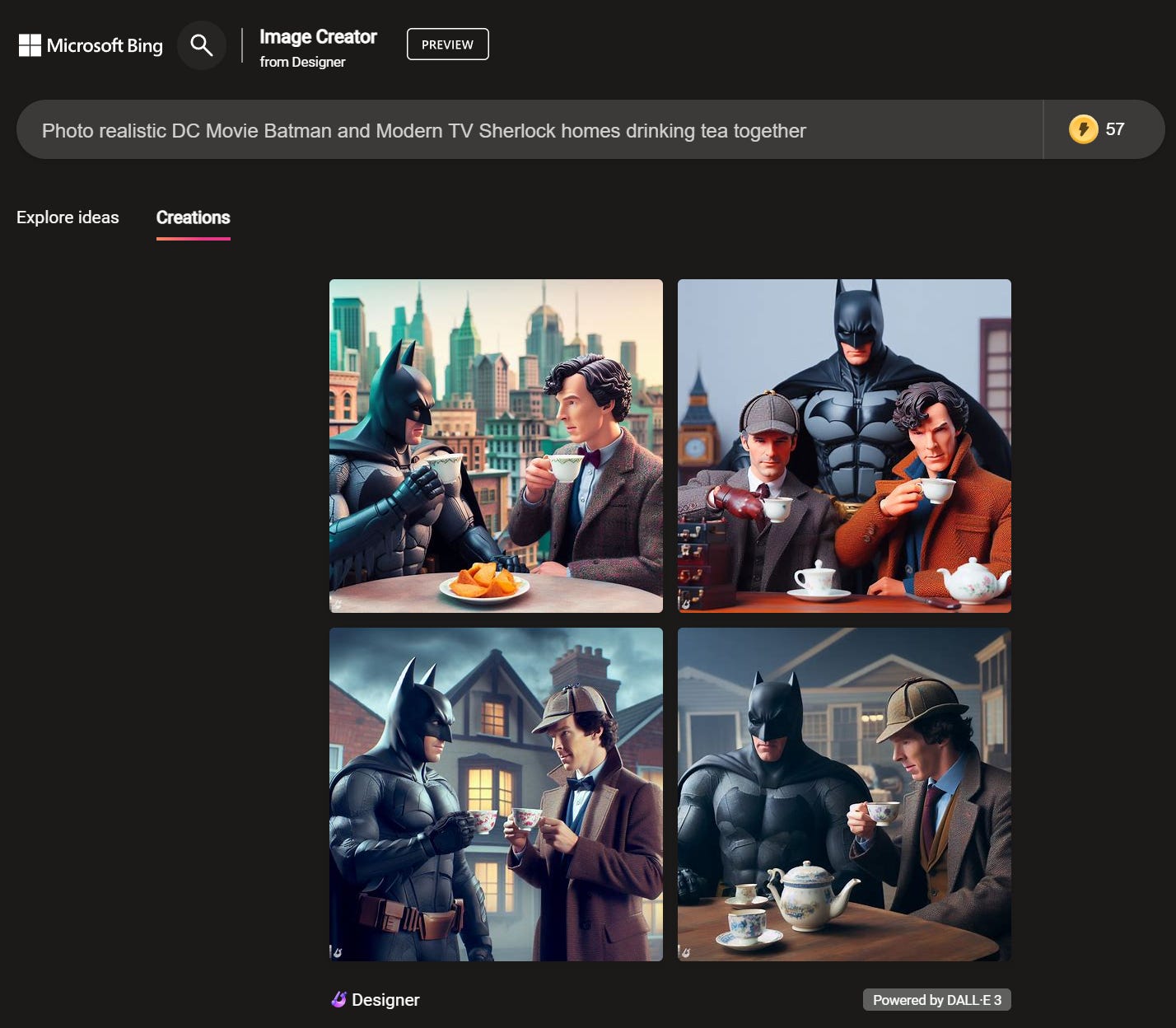Click the magnifier search icon
Viewport: 1176px width, 1028px height.
pyautogui.click(x=202, y=45)
